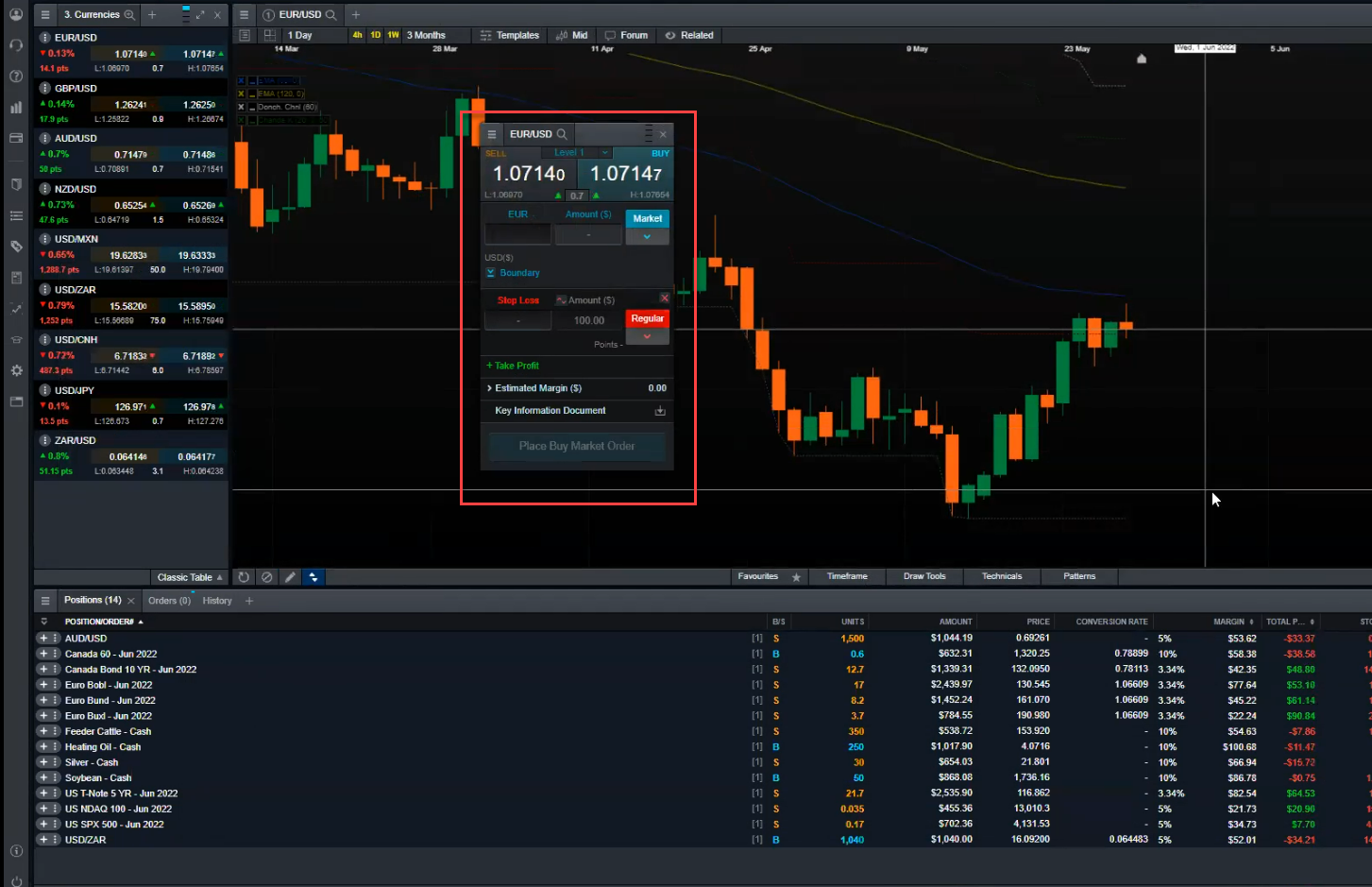Click the refresh chart icon below chart

pyautogui.click(x=244, y=577)
